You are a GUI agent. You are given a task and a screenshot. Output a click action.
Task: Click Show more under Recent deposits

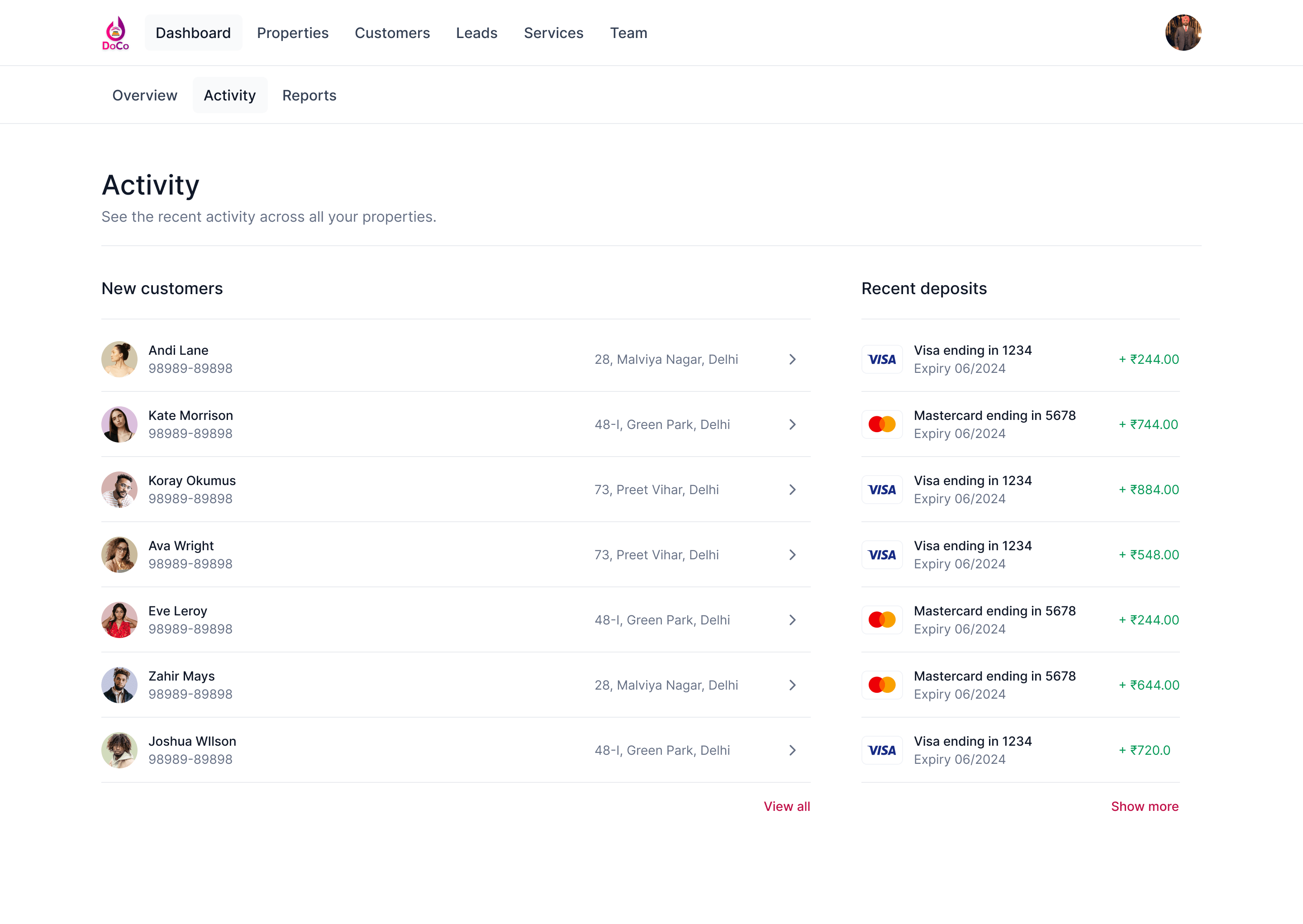coord(1144,806)
